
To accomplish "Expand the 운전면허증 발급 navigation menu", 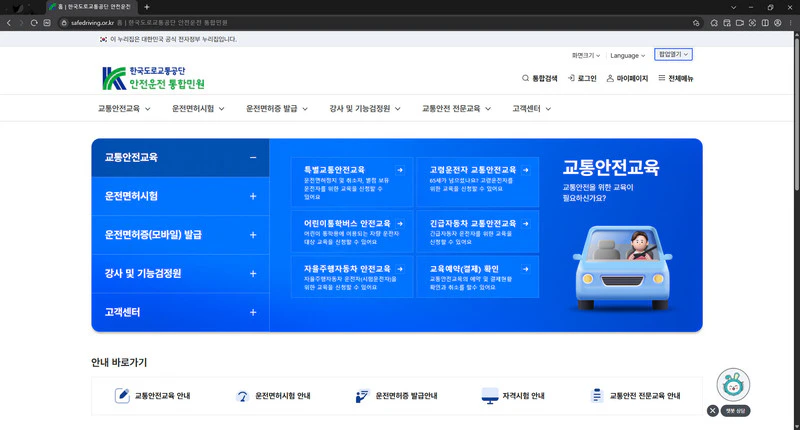I will pos(277,109).
